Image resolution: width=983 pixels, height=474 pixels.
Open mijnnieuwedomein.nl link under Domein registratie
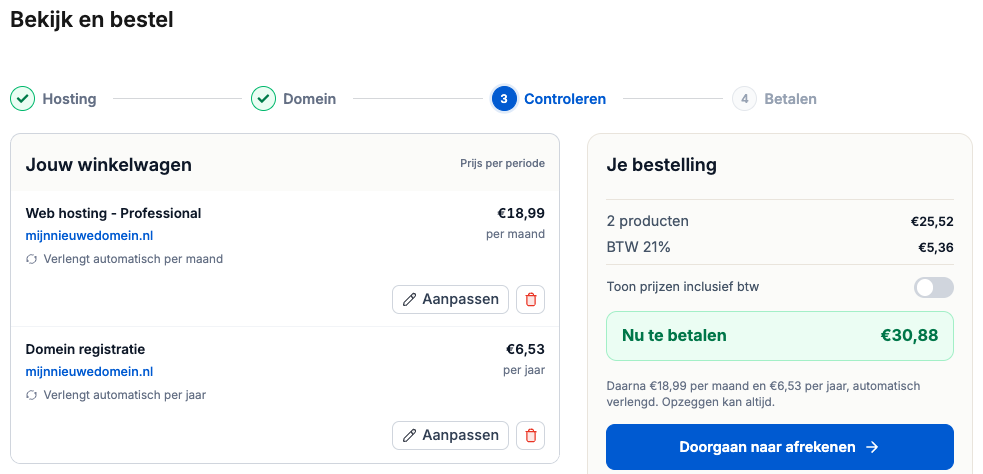click(x=89, y=372)
